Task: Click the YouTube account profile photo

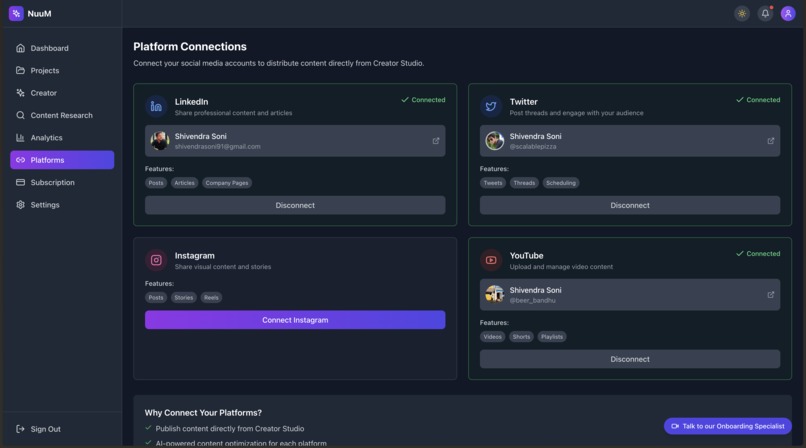Action: (x=494, y=294)
